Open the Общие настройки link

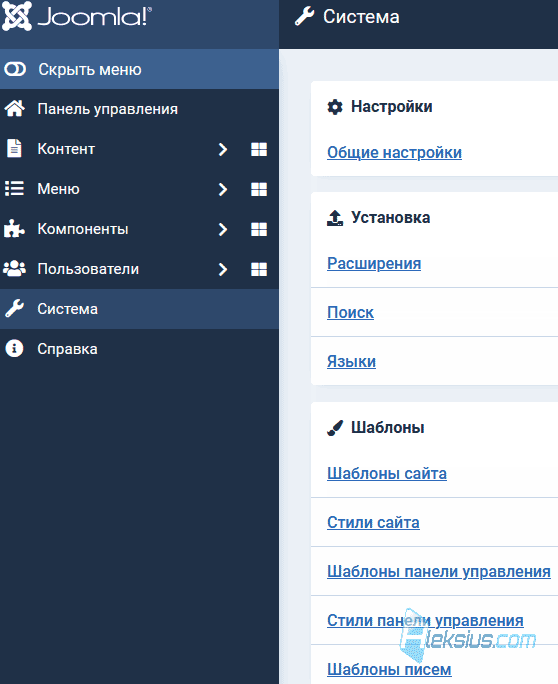pyautogui.click(x=394, y=153)
